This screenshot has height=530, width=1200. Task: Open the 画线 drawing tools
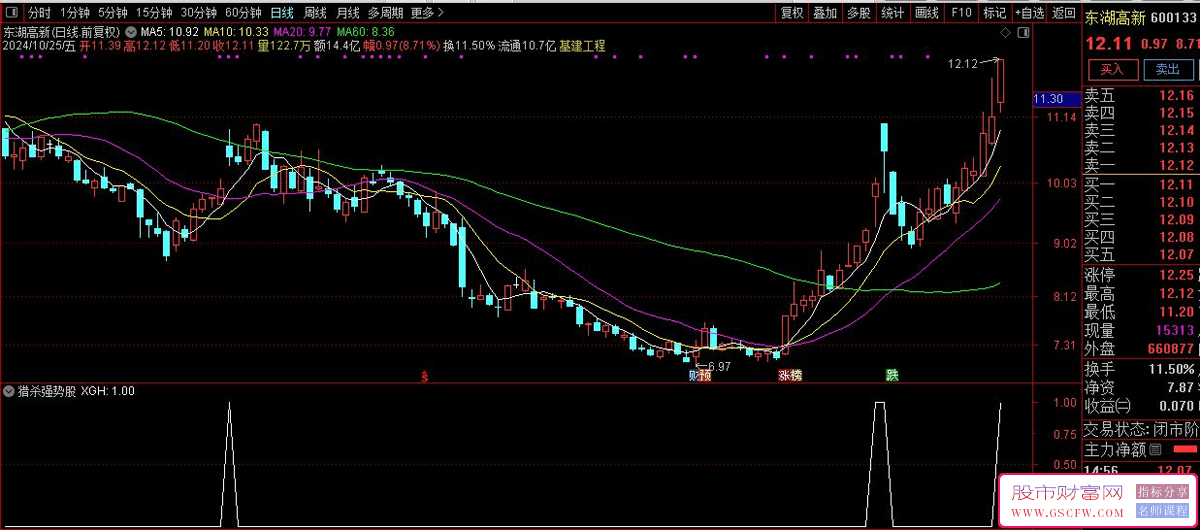point(927,13)
